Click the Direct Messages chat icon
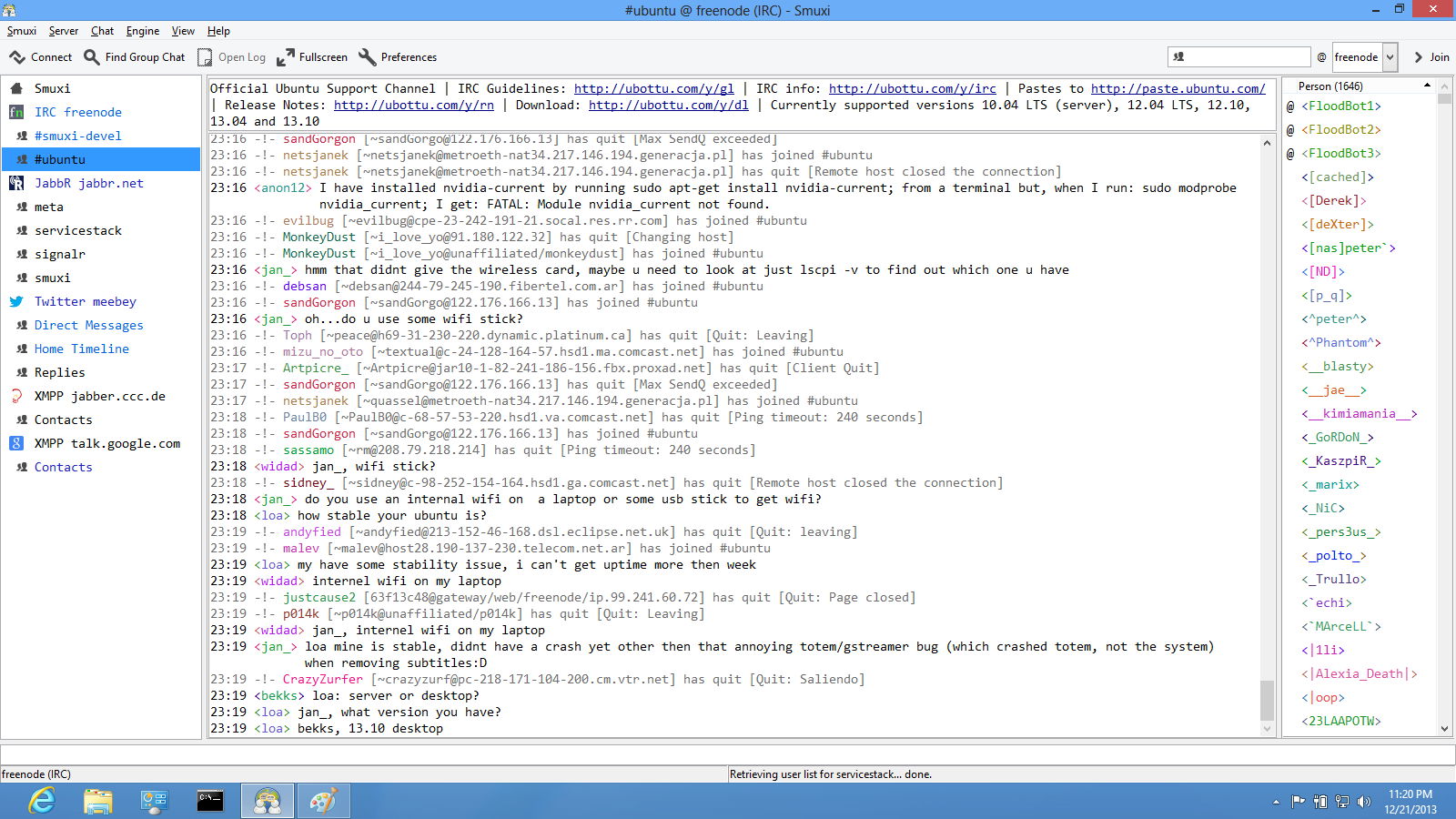Viewport: 1456px width, 819px height. click(x=23, y=325)
